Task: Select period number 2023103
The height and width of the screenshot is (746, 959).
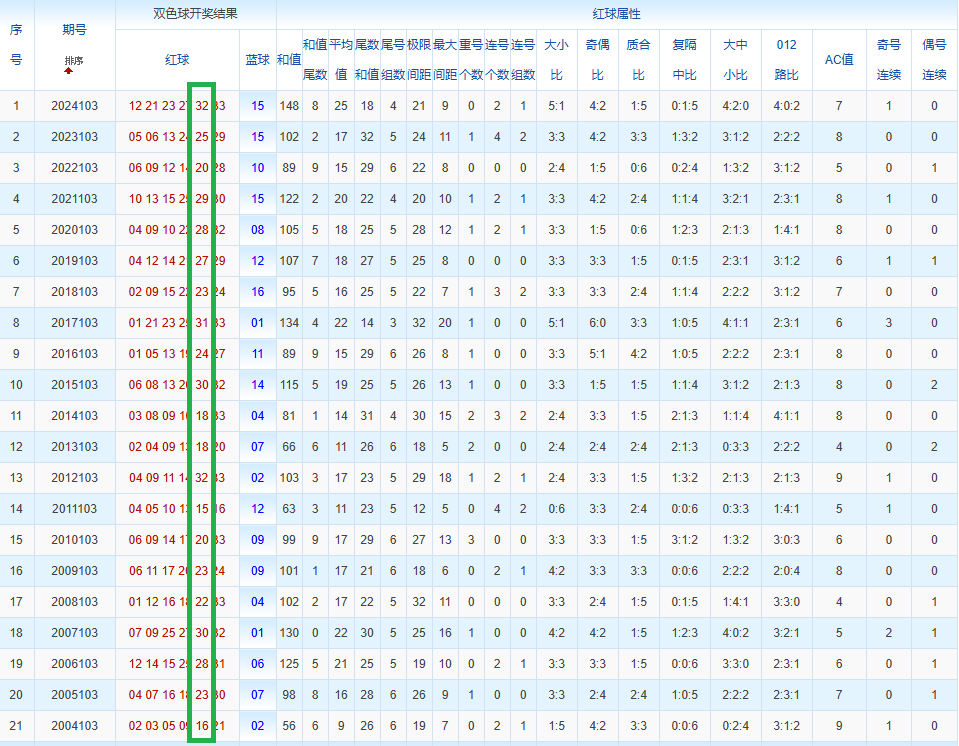Action: coord(75,137)
